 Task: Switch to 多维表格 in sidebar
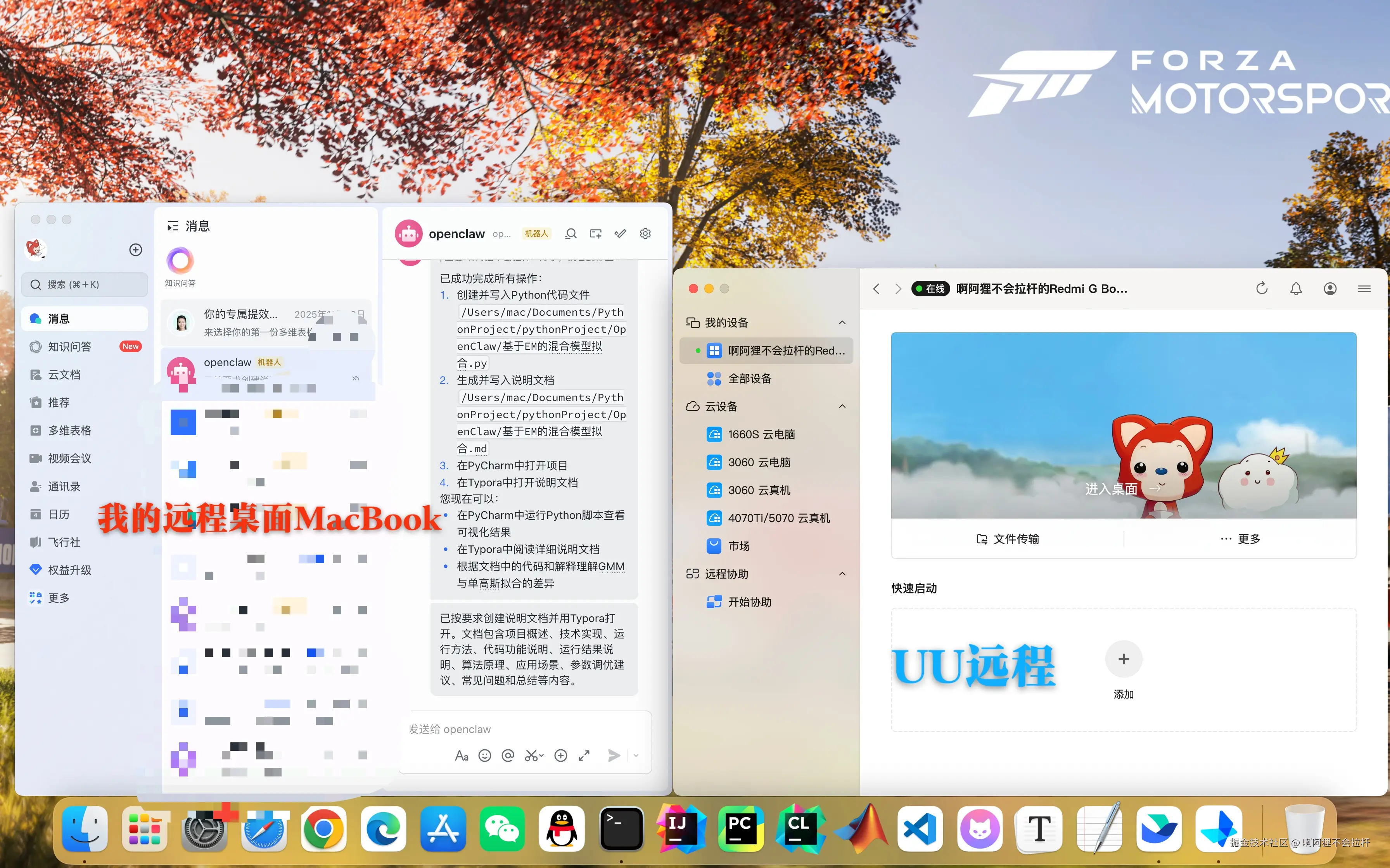tap(69, 431)
